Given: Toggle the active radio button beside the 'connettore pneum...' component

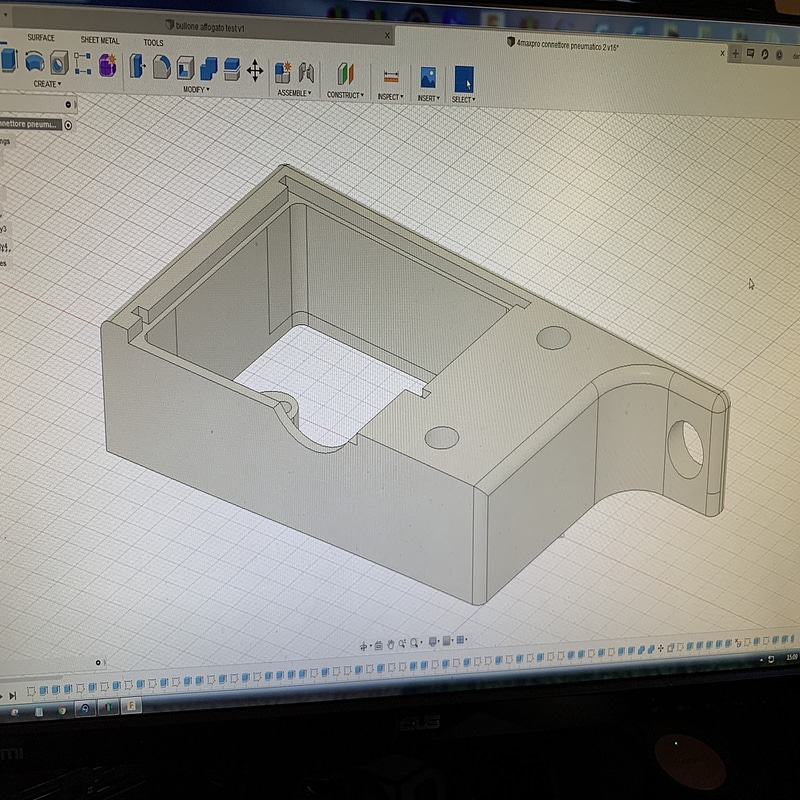Looking at the screenshot, I should (68, 125).
